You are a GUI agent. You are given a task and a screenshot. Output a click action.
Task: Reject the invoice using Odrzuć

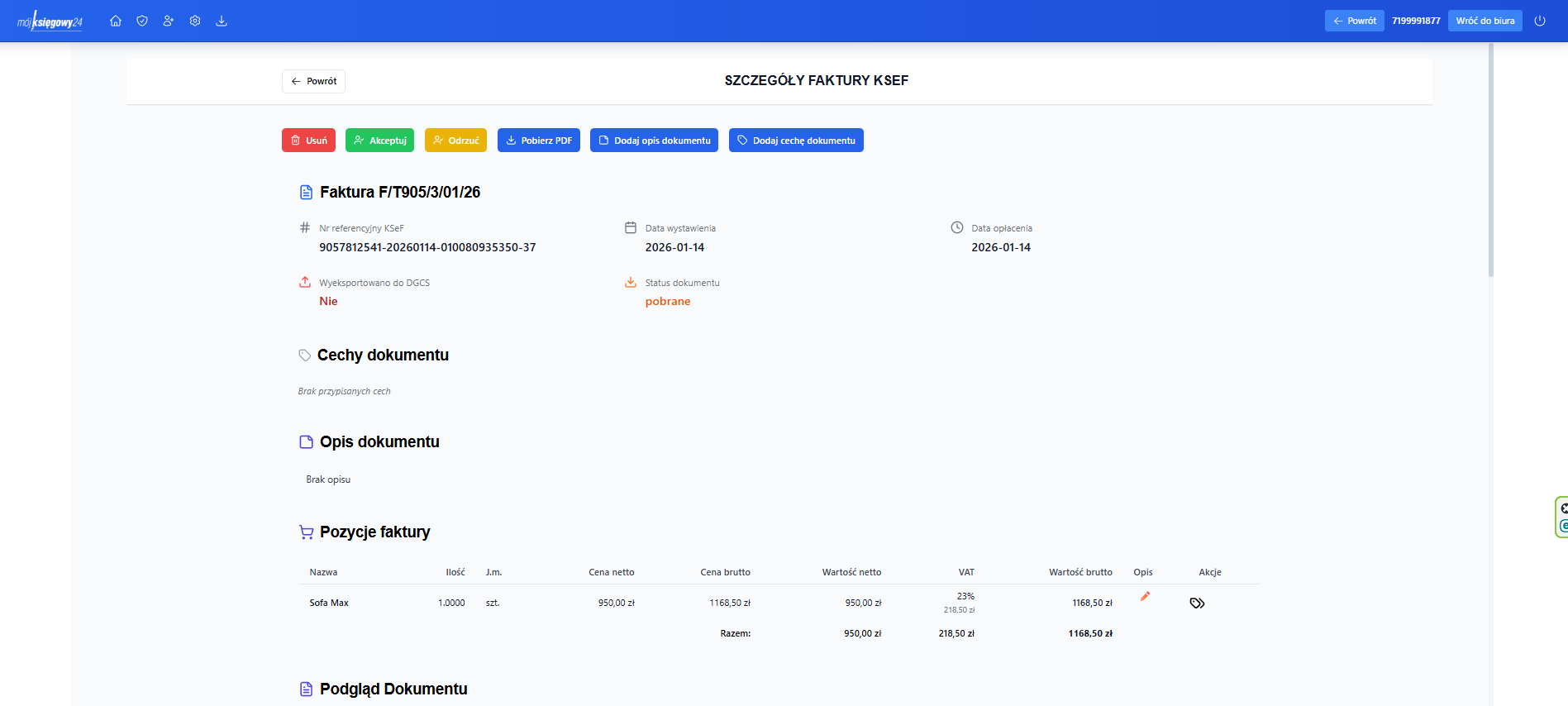(x=455, y=141)
